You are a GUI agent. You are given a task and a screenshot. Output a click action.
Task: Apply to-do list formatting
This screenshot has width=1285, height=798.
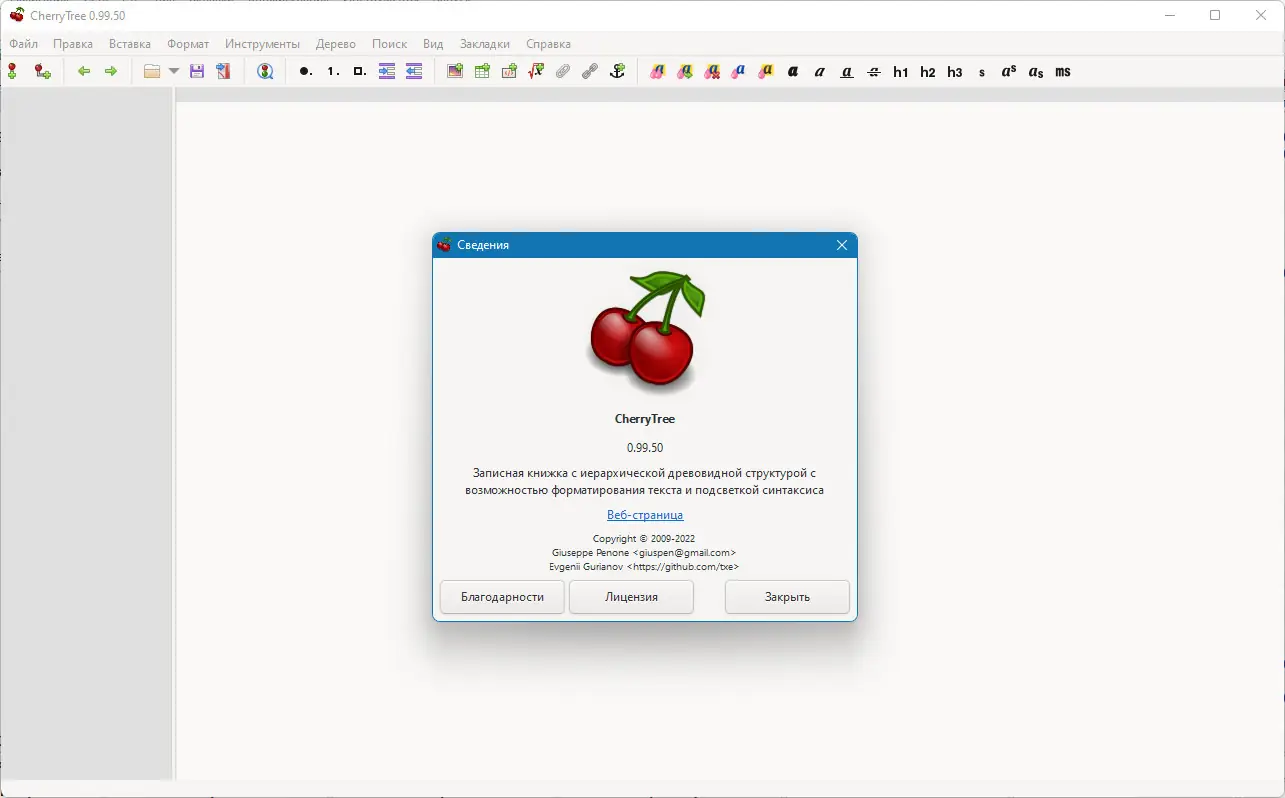359,71
